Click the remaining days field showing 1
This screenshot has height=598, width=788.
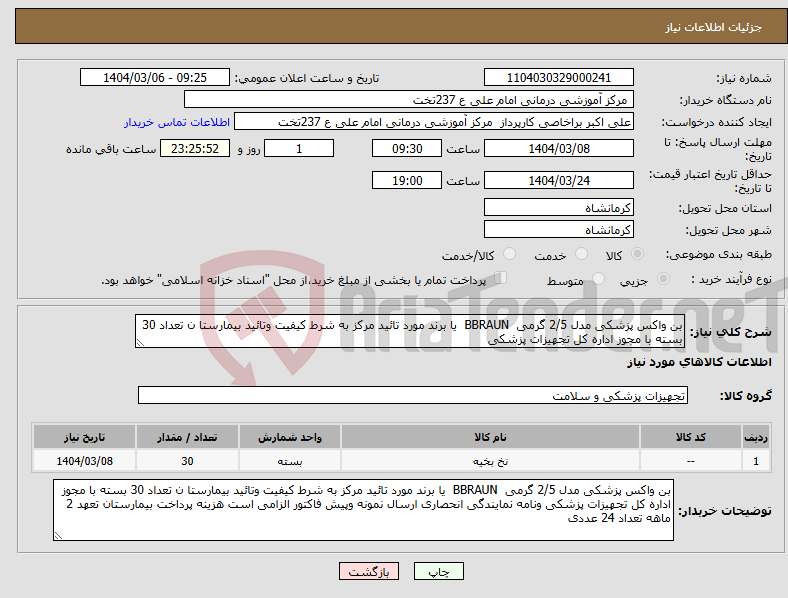point(299,148)
